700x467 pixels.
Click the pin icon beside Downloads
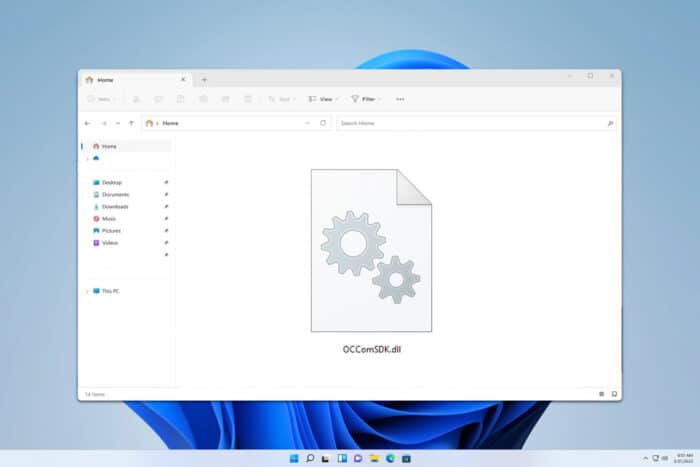[166, 207]
